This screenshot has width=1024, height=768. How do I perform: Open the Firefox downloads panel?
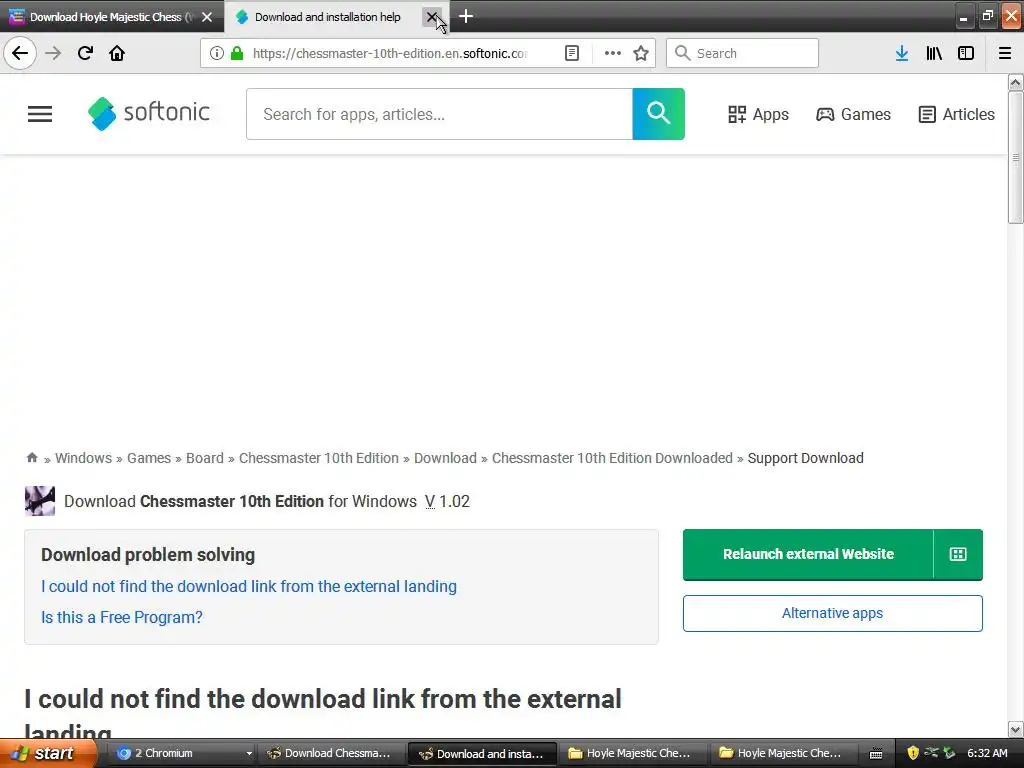coord(901,53)
